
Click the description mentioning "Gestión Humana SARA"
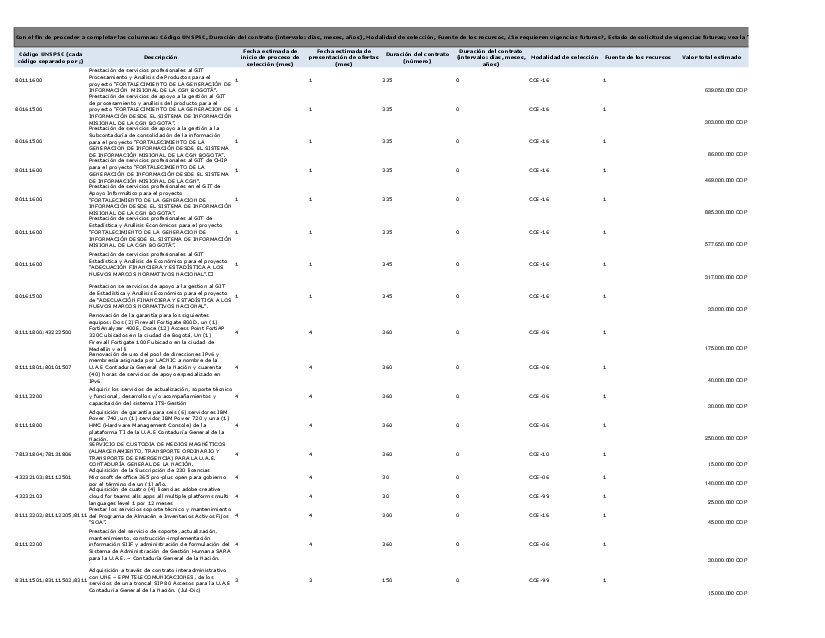pos(160,544)
